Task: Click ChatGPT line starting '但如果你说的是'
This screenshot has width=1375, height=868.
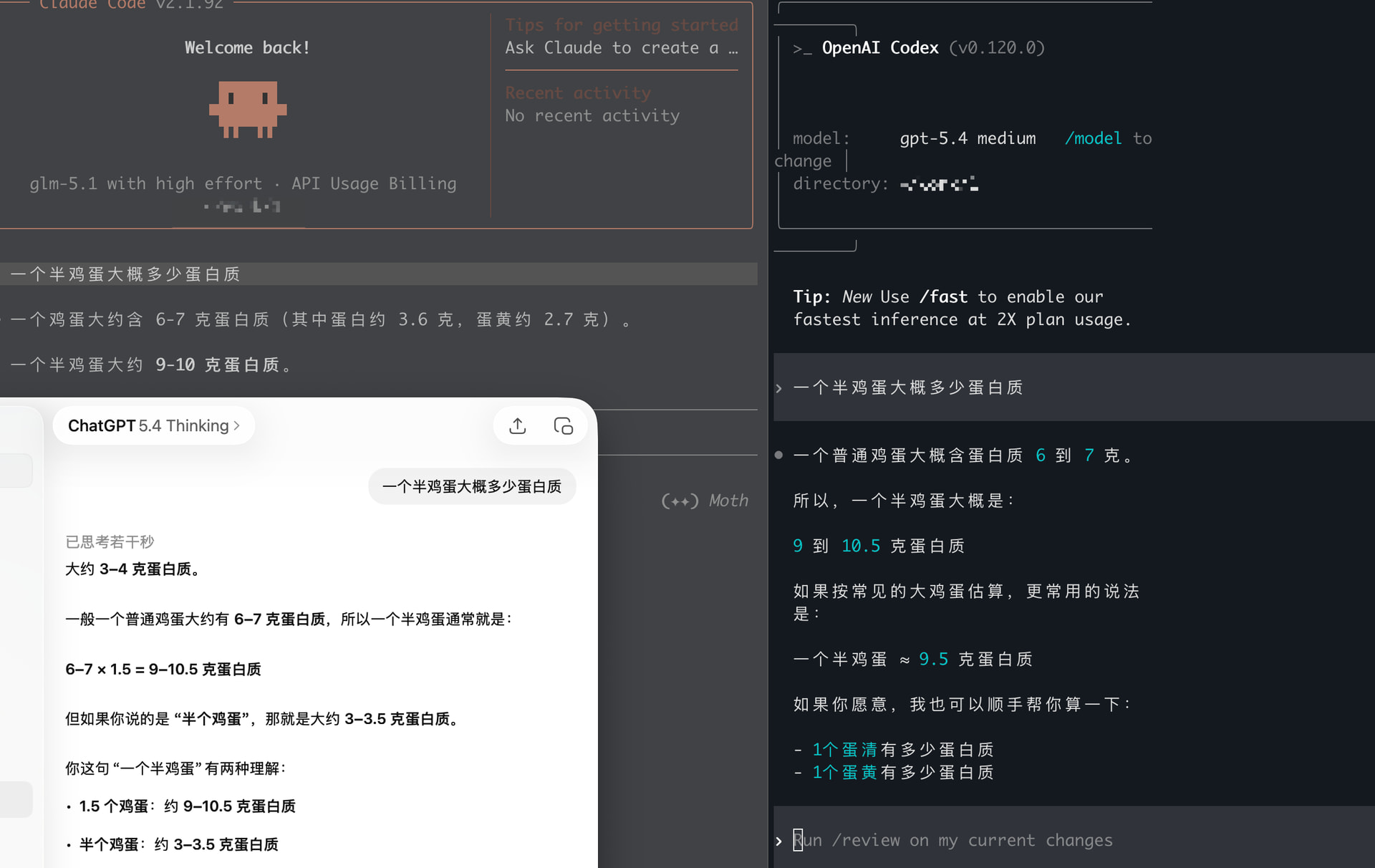Action: click(x=262, y=719)
